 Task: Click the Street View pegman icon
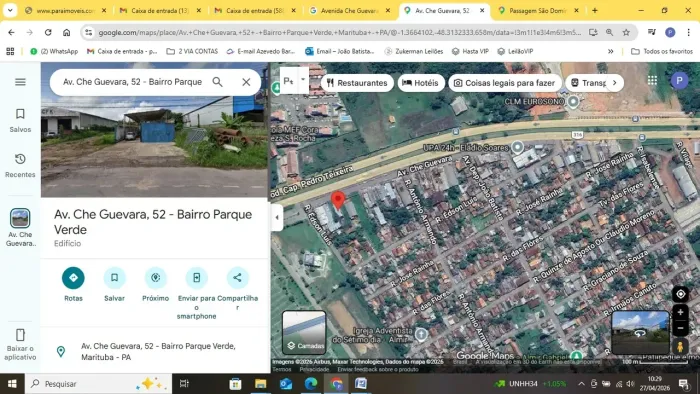point(680,347)
